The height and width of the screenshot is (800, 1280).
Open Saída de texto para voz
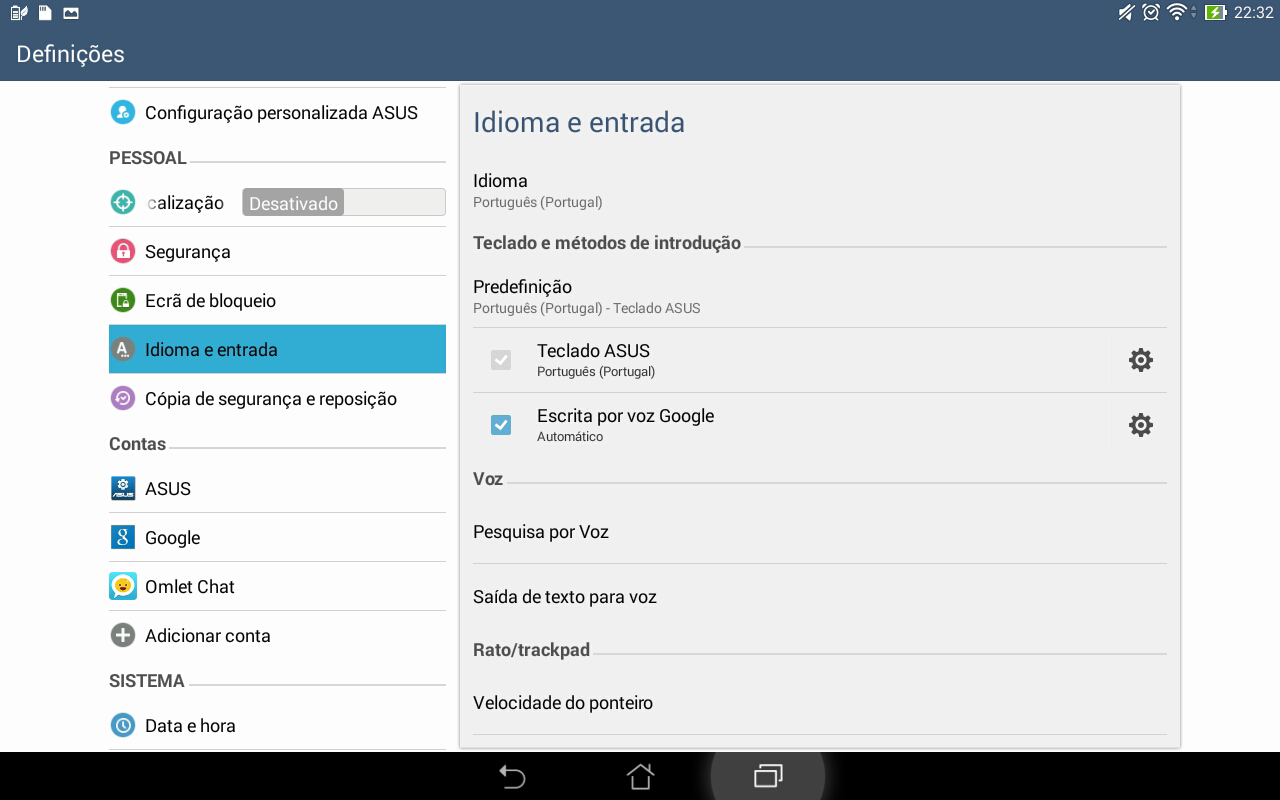click(x=819, y=597)
